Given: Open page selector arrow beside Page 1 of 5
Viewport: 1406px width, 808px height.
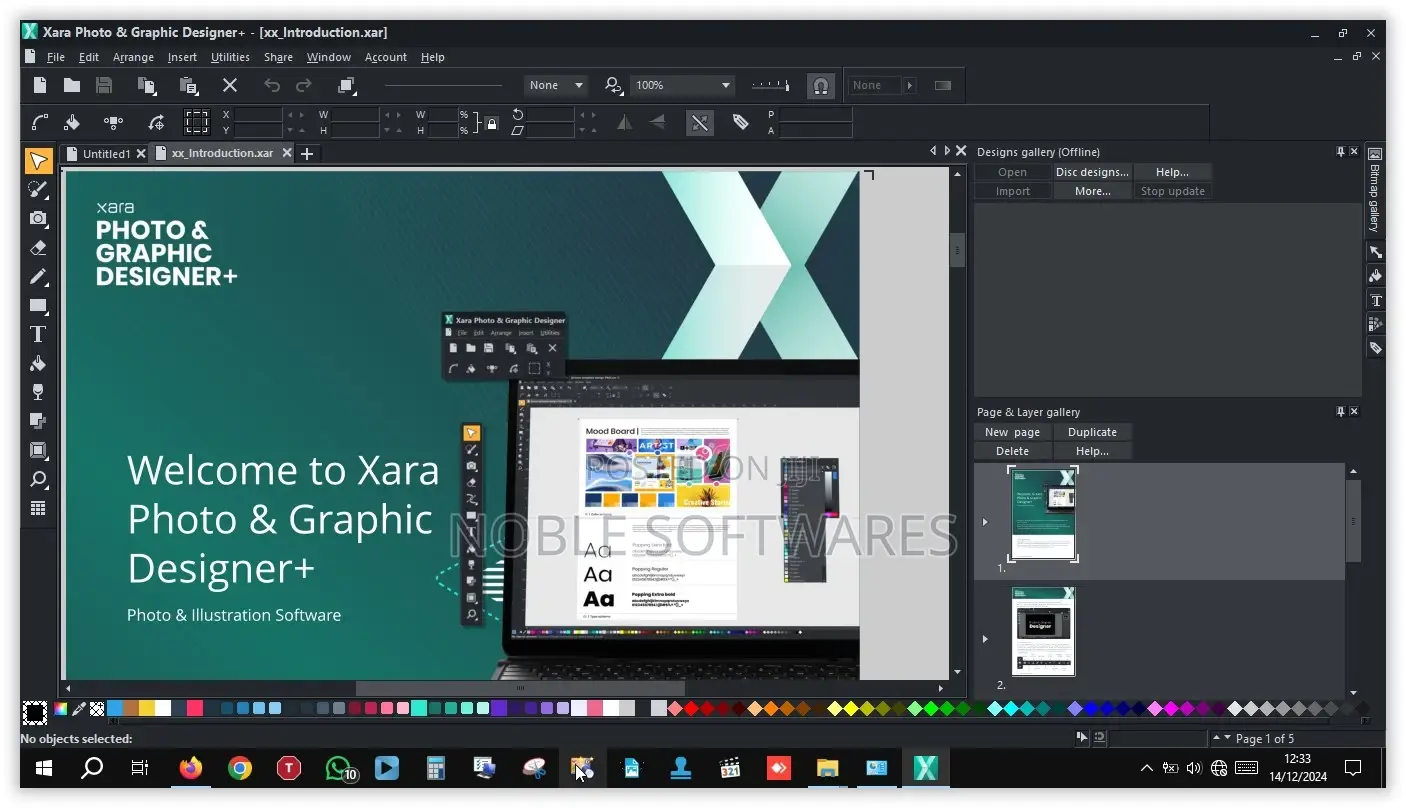Looking at the screenshot, I should (1228, 738).
